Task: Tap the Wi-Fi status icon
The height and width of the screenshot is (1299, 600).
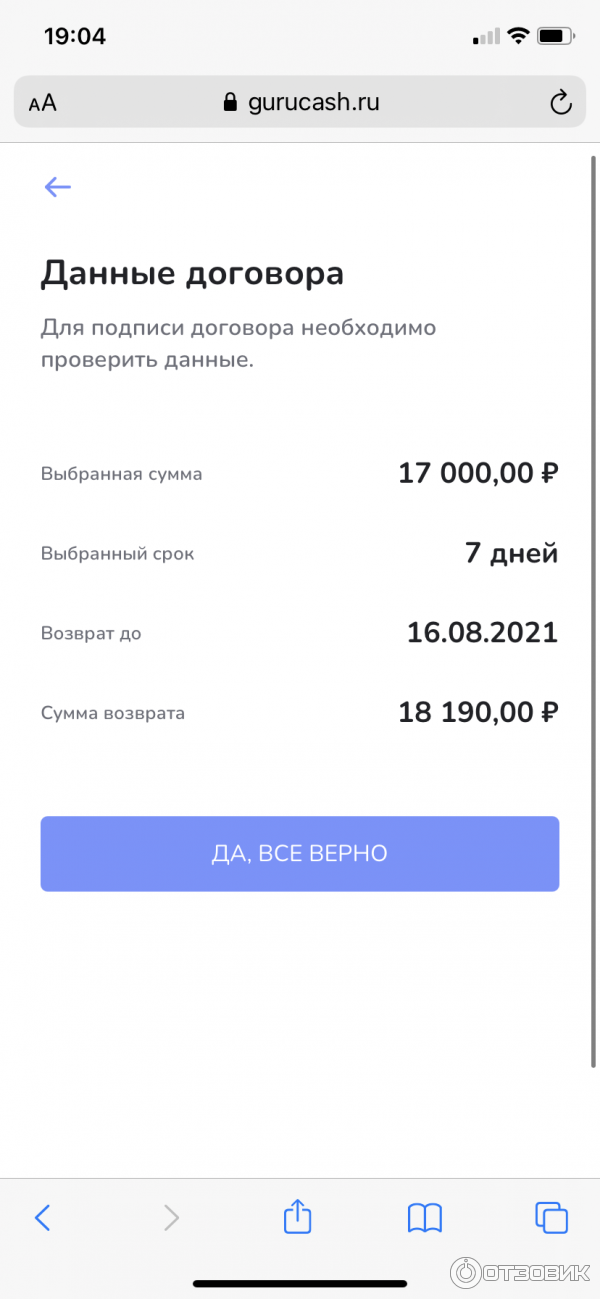Action: point(518,36)
